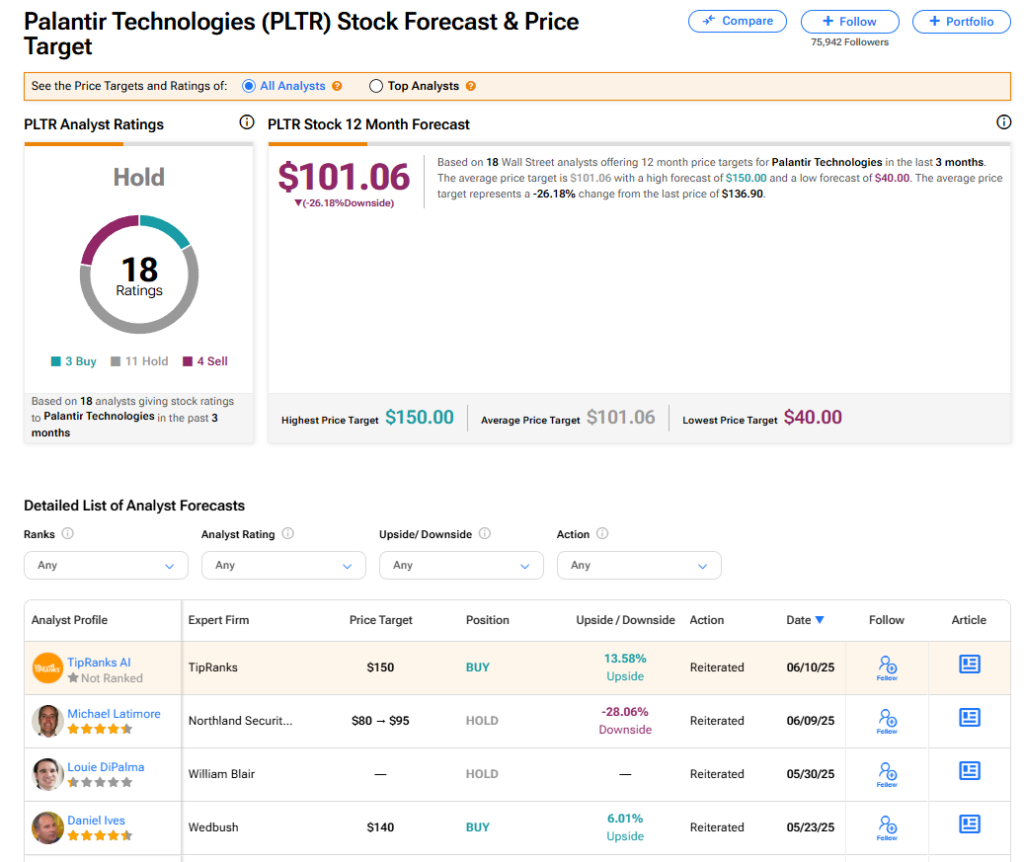Sort table by Date column
1024x862 pixels.
point(805,620)
